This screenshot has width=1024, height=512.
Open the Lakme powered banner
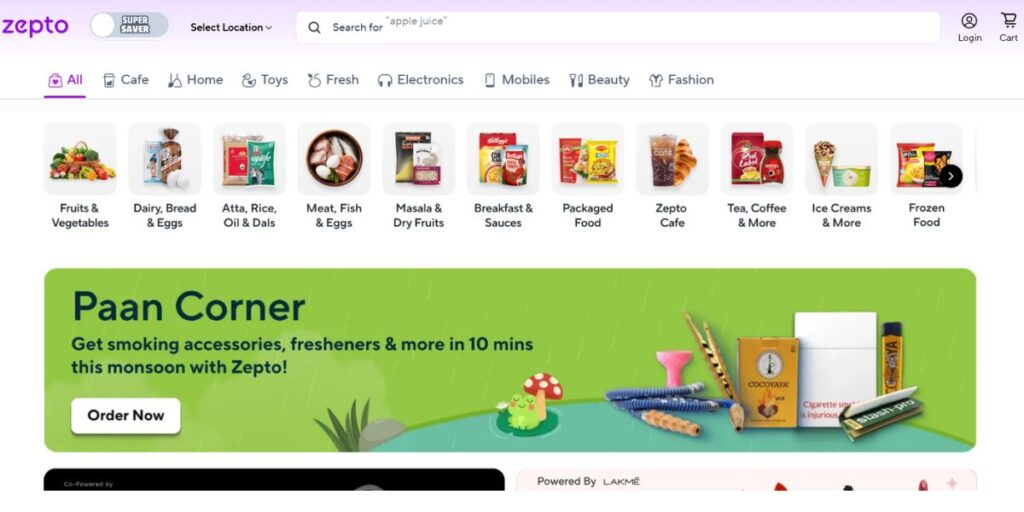pyautogui.click(x=746, y=480)
